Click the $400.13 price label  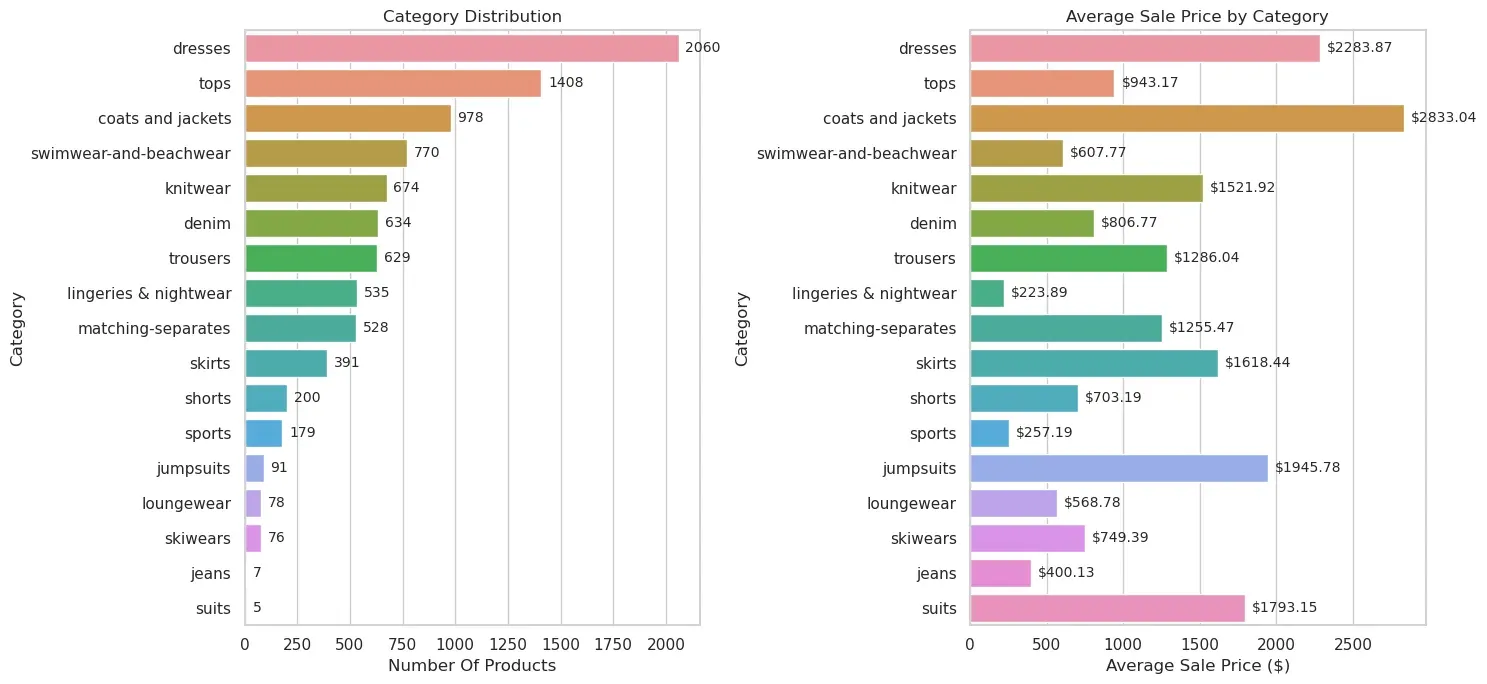click(1067, 573)
